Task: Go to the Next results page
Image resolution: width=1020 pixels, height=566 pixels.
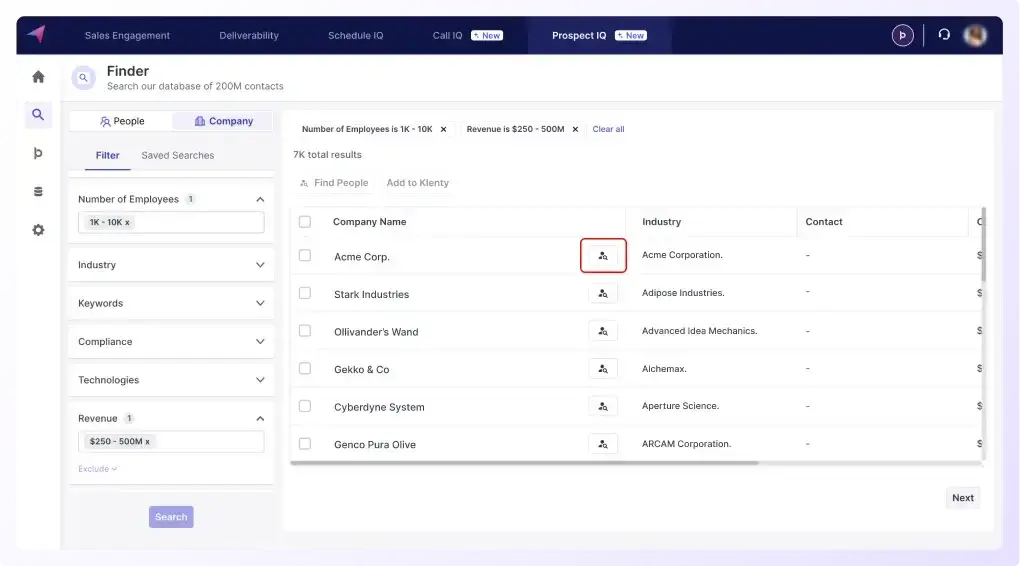Action: [x=963, y=498]
